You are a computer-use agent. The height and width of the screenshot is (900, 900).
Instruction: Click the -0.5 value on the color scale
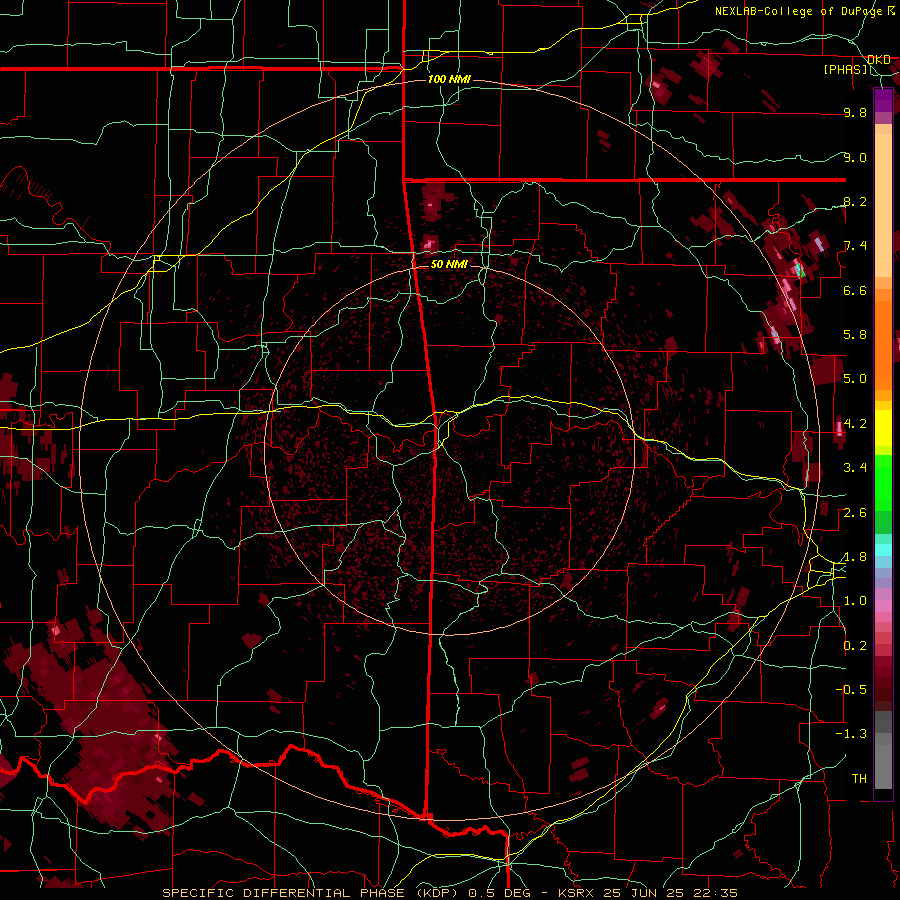851,690
